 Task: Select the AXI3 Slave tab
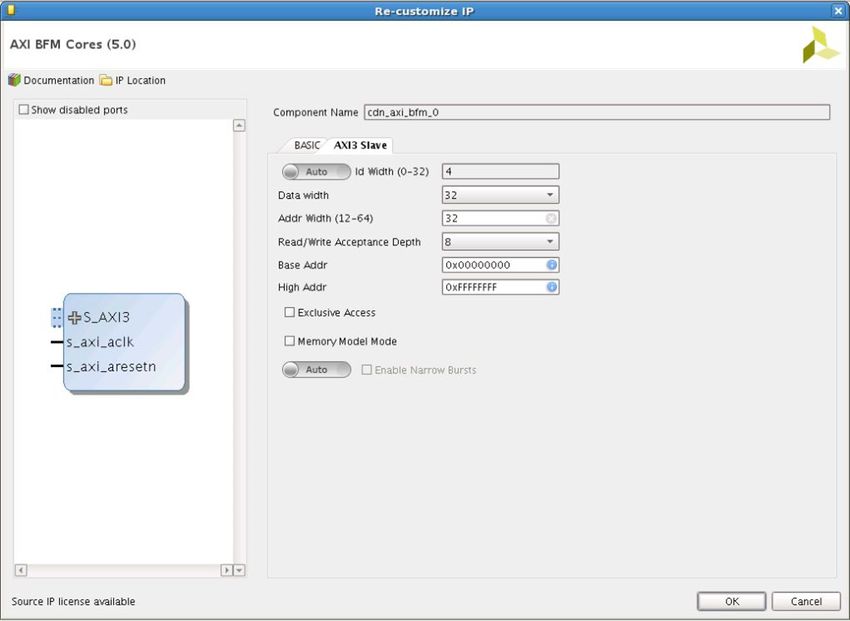click(360, 145)
